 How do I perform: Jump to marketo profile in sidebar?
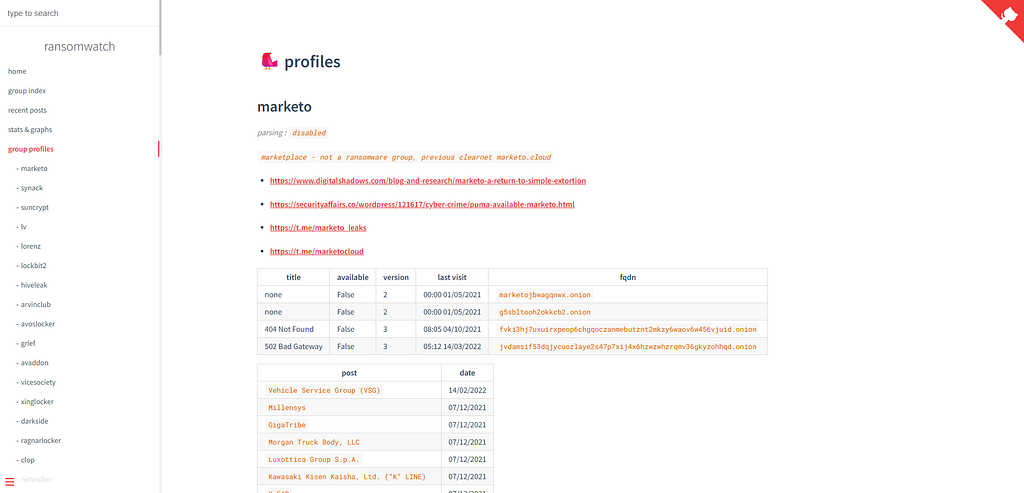click(x=32, y=168)
